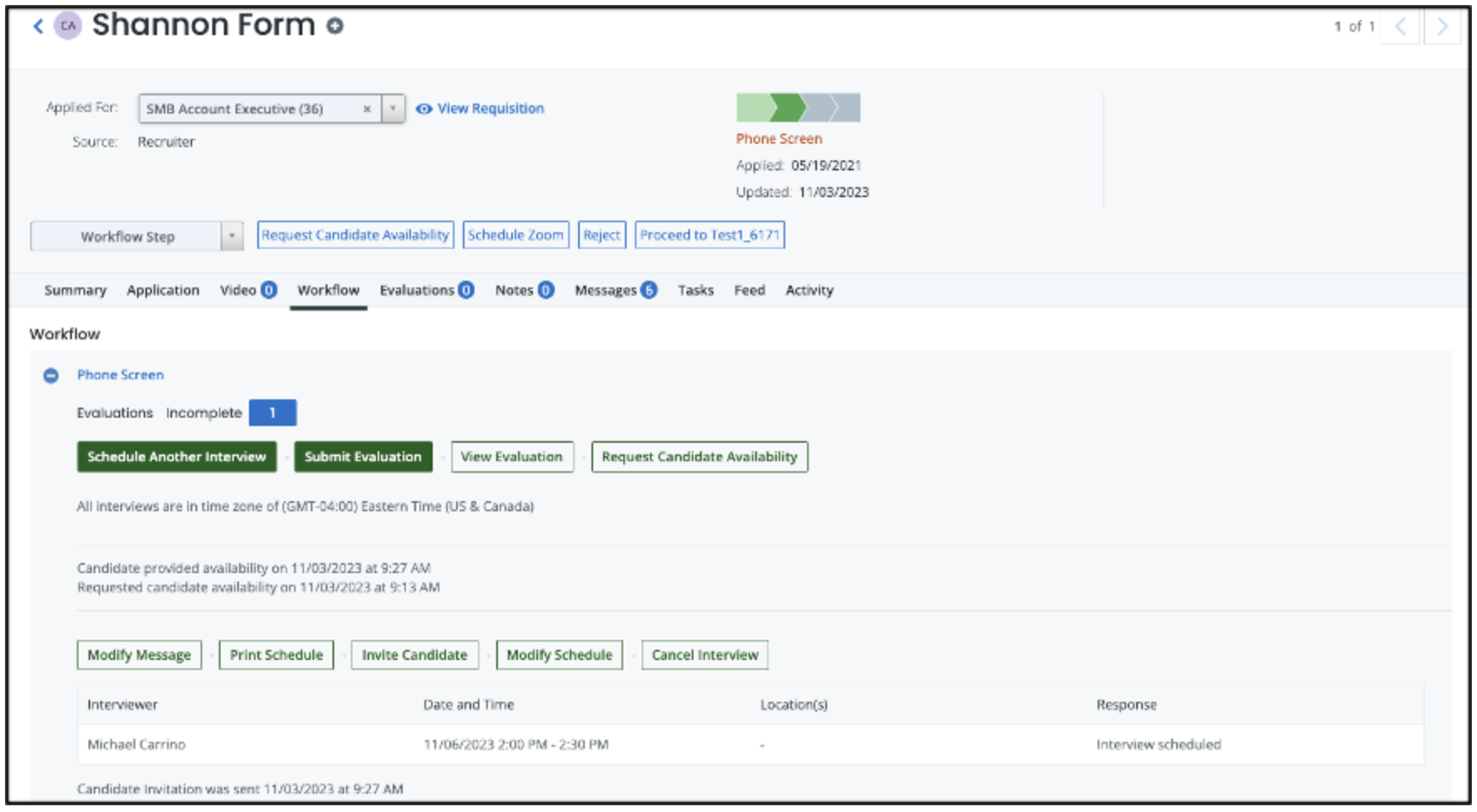Viewport: 1477px width, 812px height.
Task: Click top Request Candidate Availability button
Action: click(x=355, y=235)
